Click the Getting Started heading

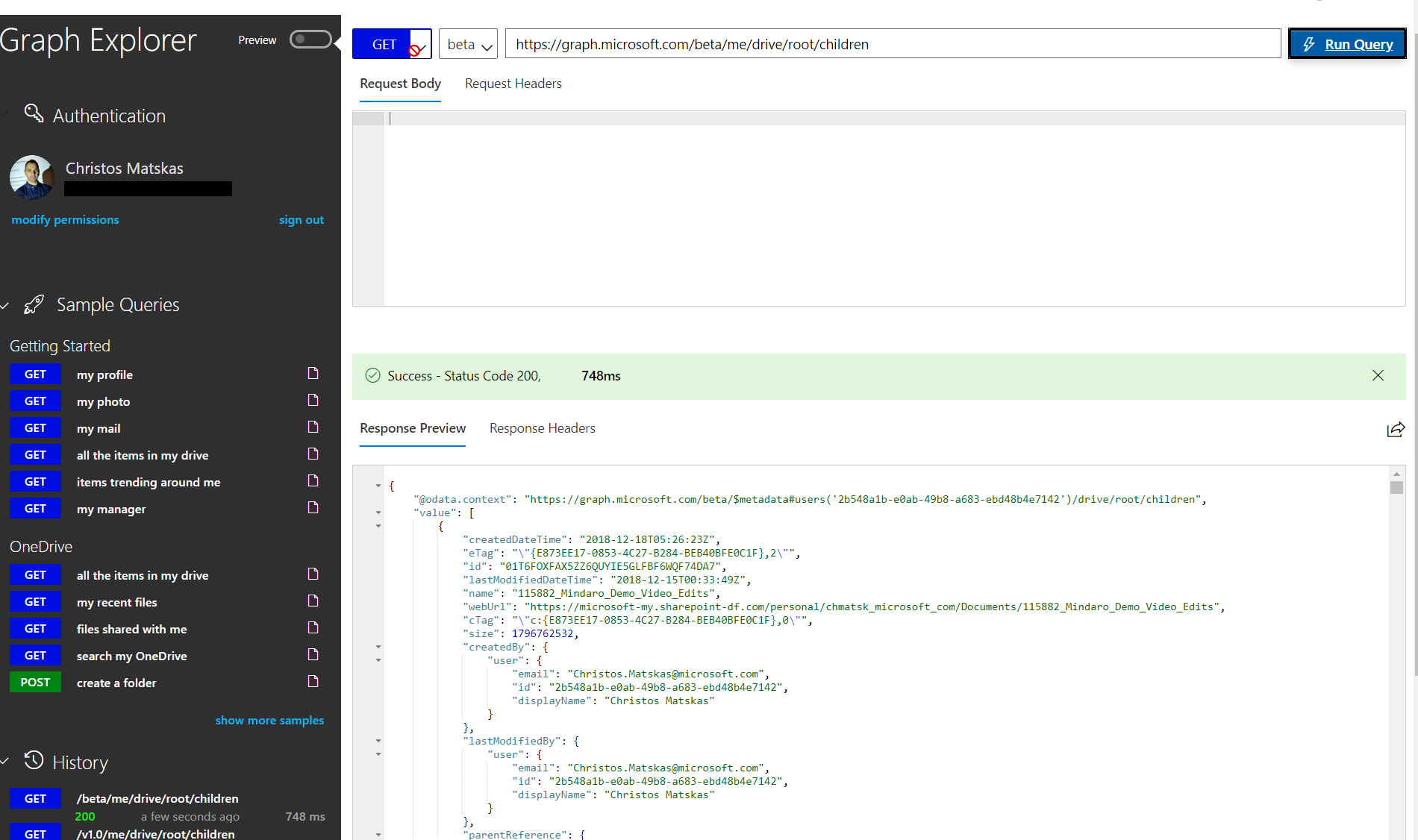click(x=60, y=346)
